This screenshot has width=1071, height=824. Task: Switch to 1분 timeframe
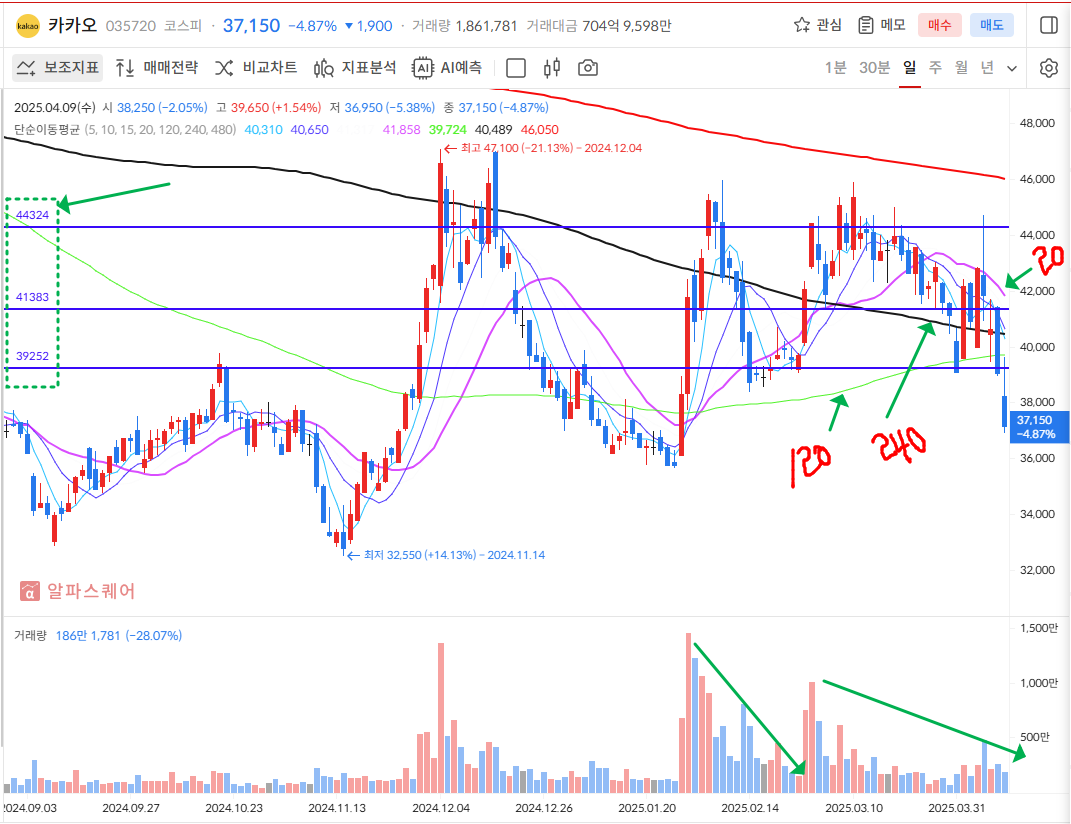coord(835,68)
